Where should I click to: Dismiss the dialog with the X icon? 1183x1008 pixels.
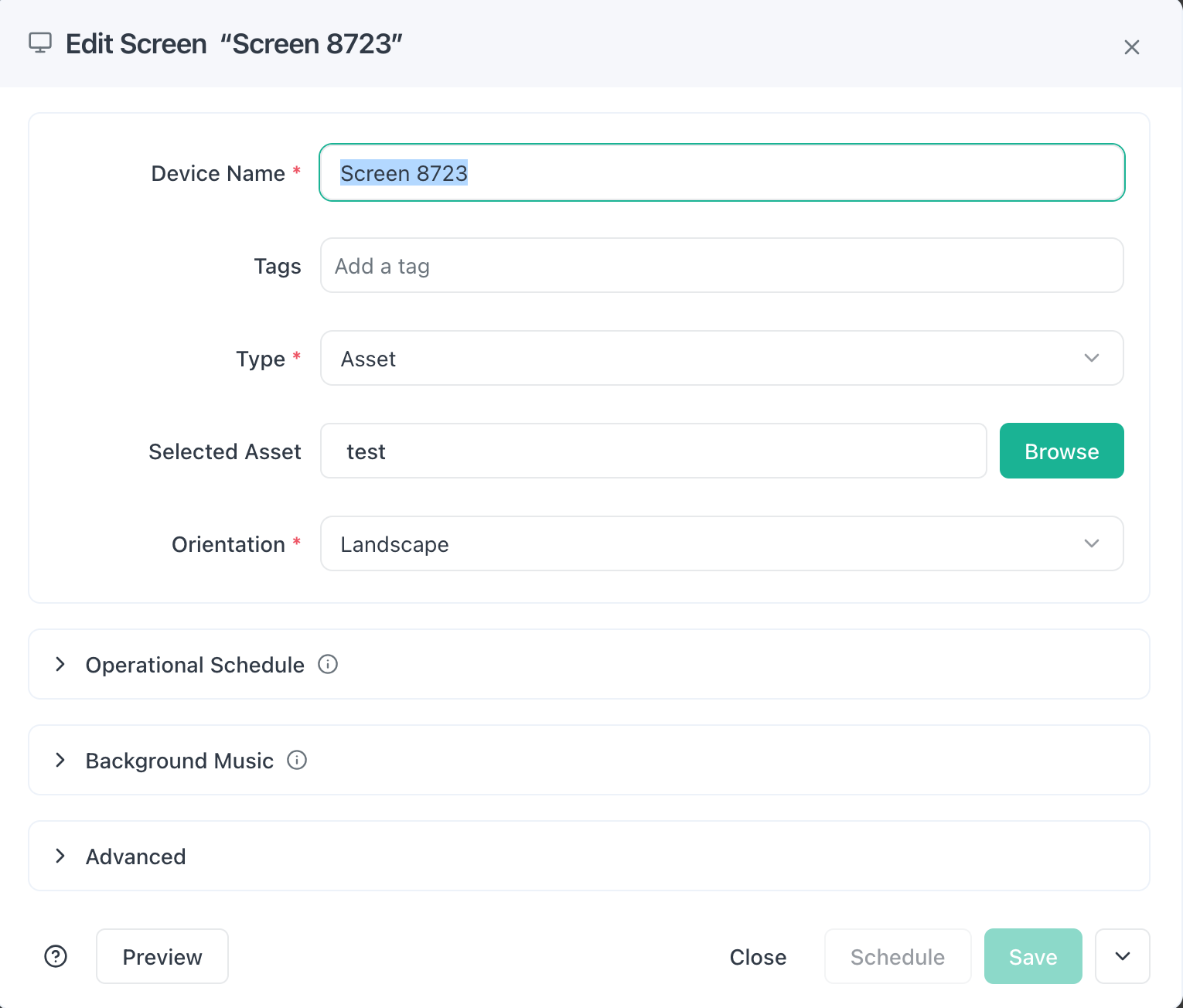pyautogui.click(x=1132, y=47)
